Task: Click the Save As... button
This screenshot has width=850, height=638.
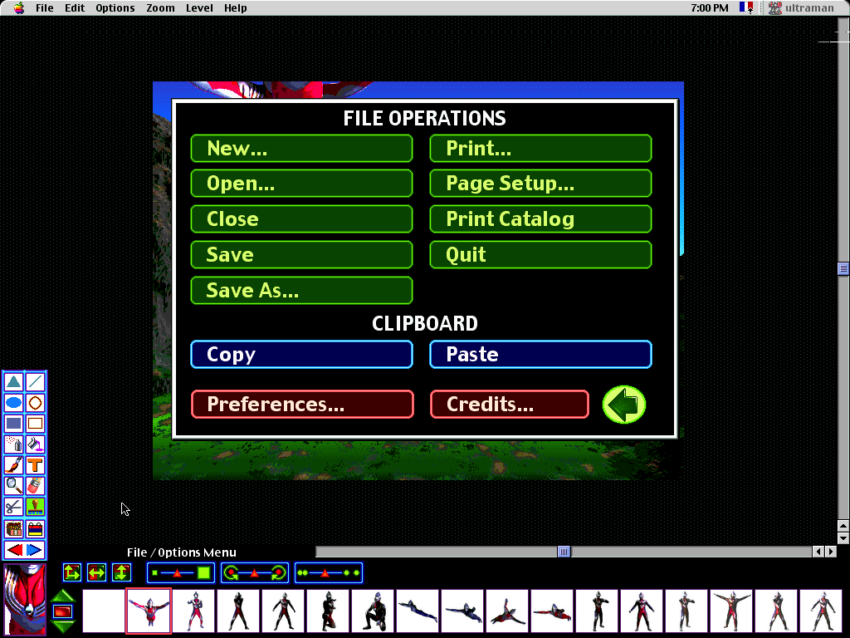Action: coord(301,291)
